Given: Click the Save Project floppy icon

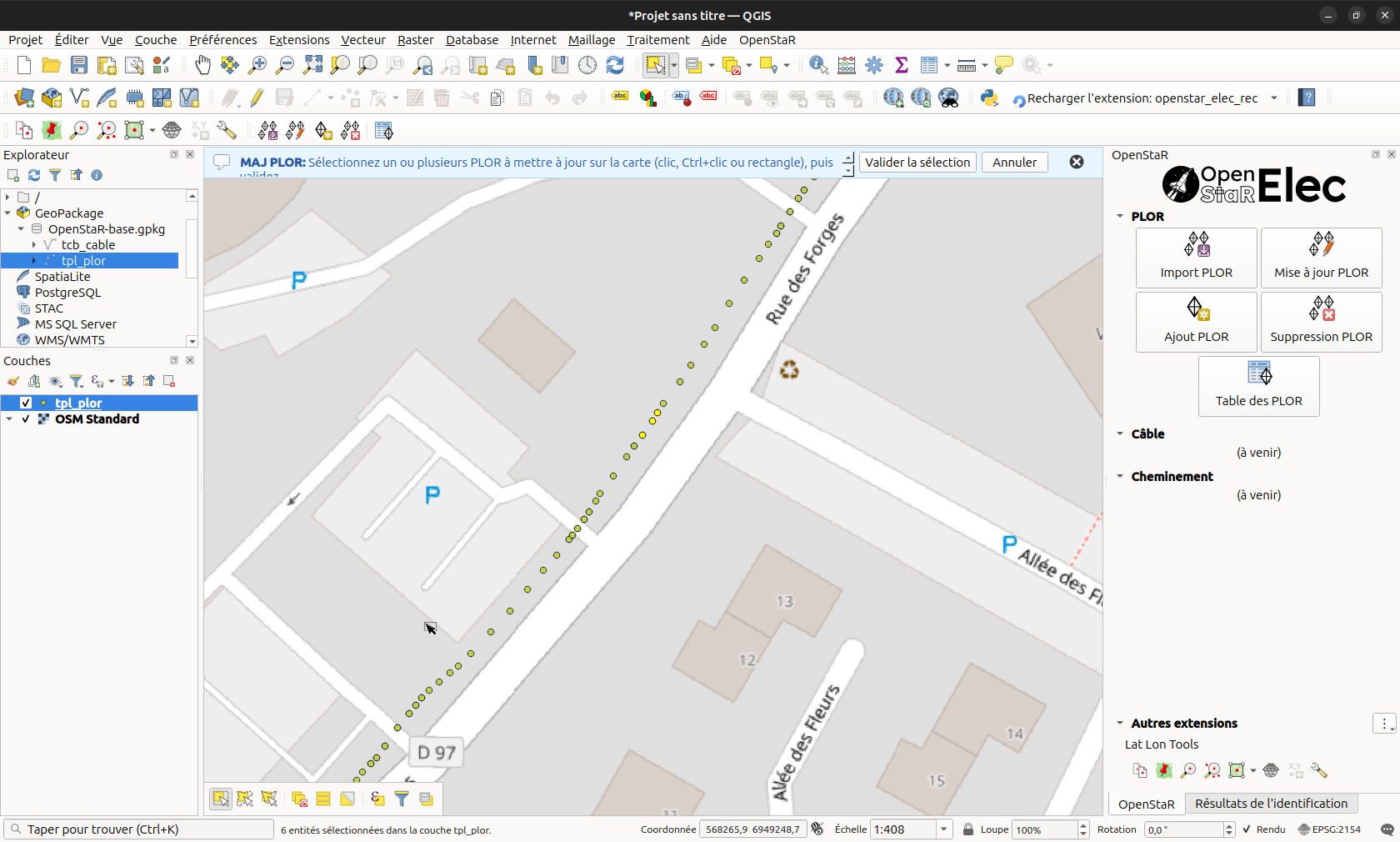Looking at the screenshot, I should [x=79, y=65].
